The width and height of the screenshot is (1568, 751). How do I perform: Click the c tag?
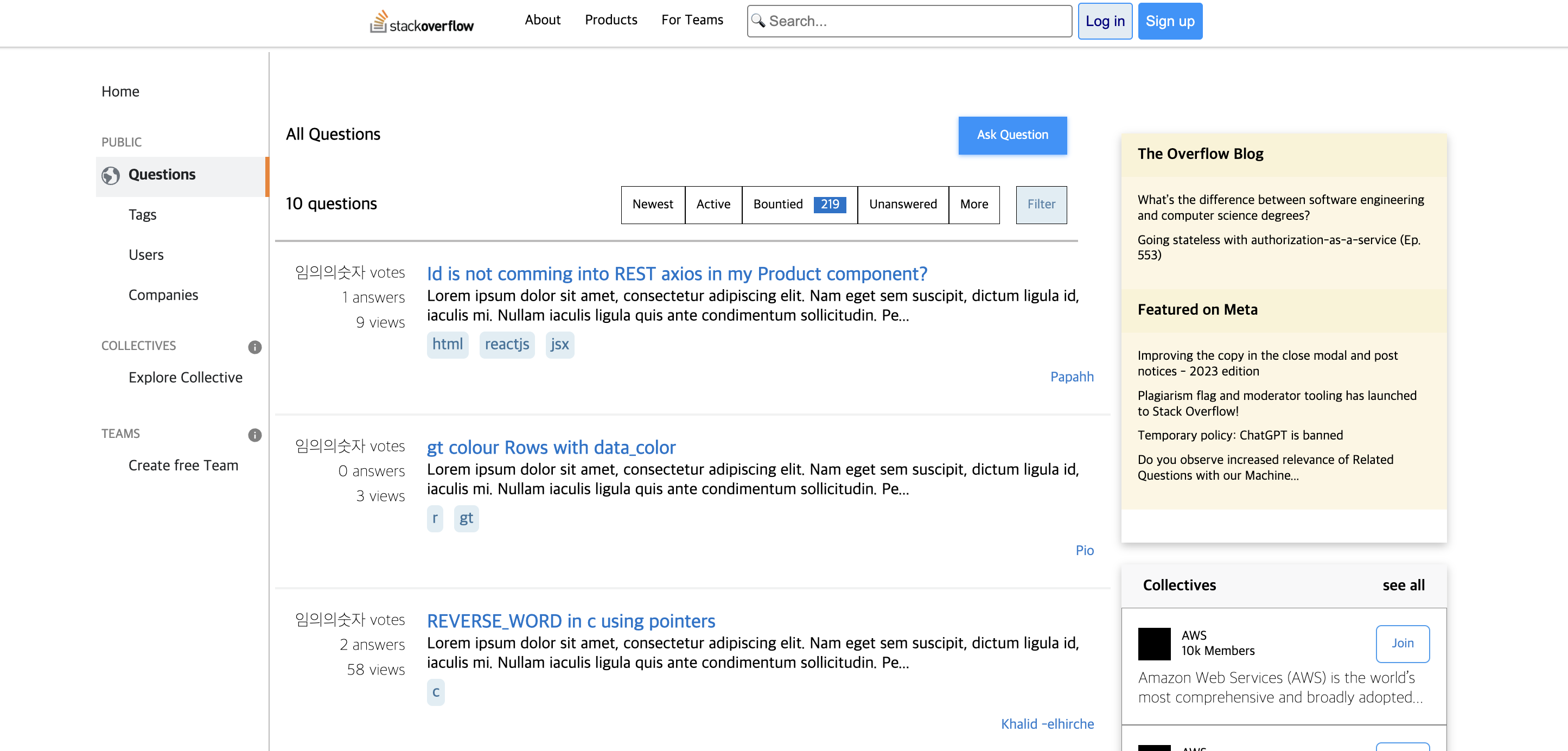(x=436, y=692)
